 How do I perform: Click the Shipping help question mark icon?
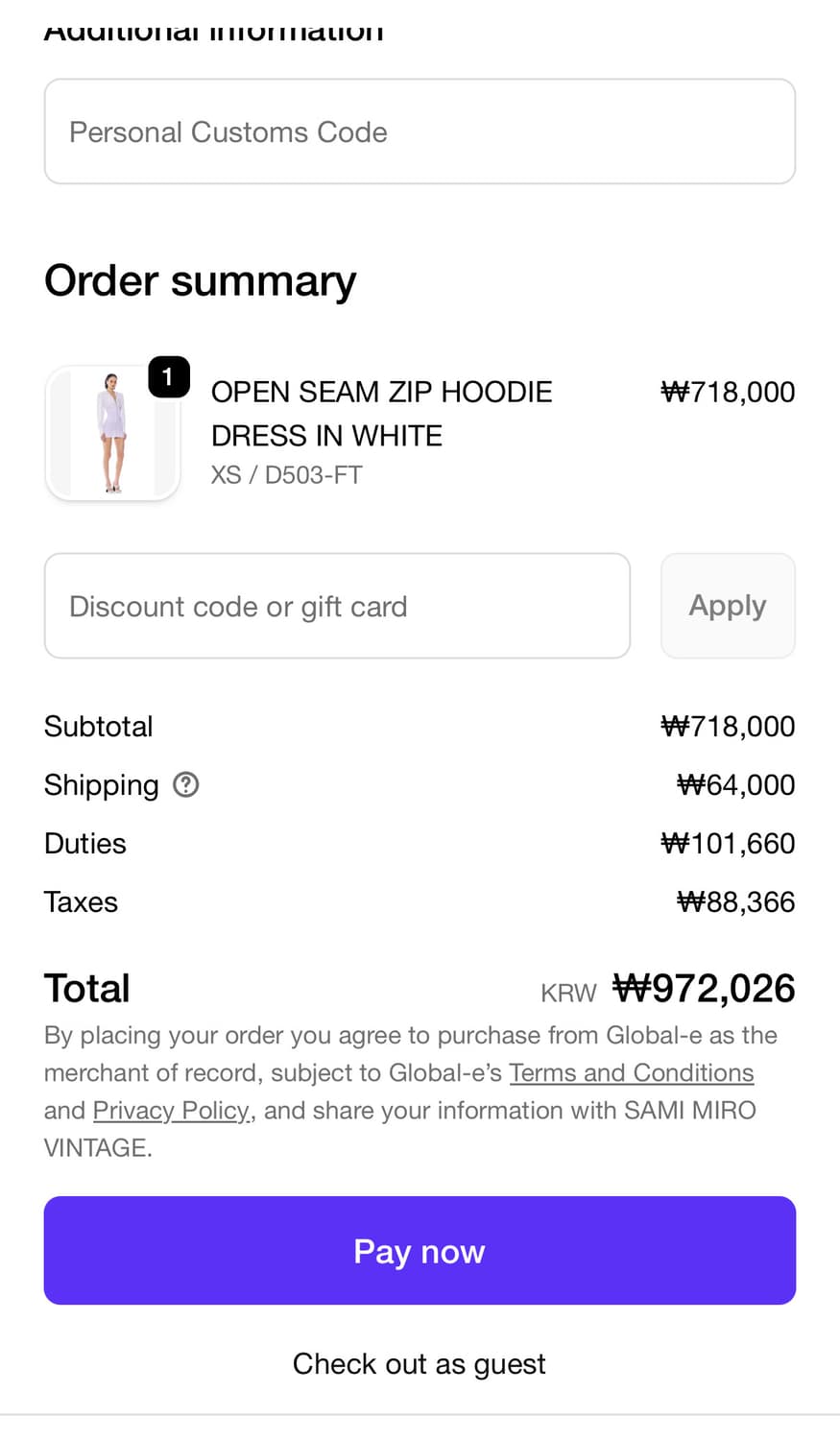click(x=185, y=785)
